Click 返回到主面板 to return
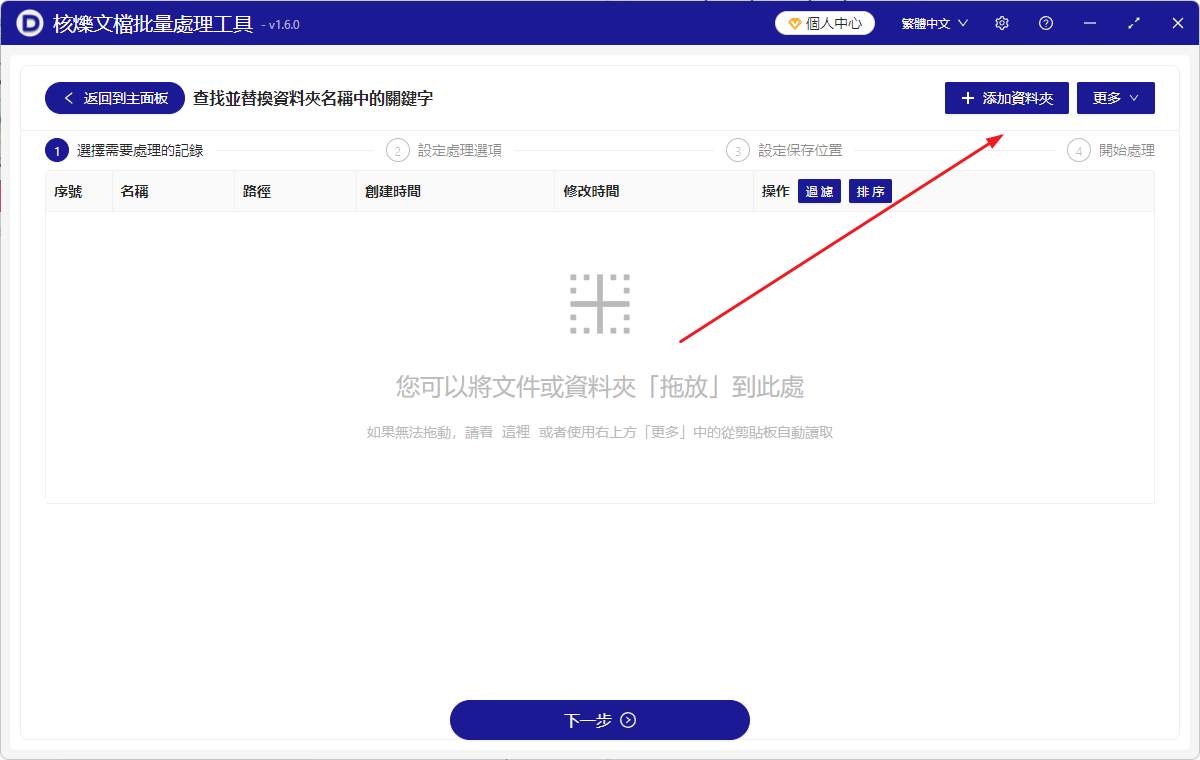This screenshot has height=760, width=1200. (114, 98)
